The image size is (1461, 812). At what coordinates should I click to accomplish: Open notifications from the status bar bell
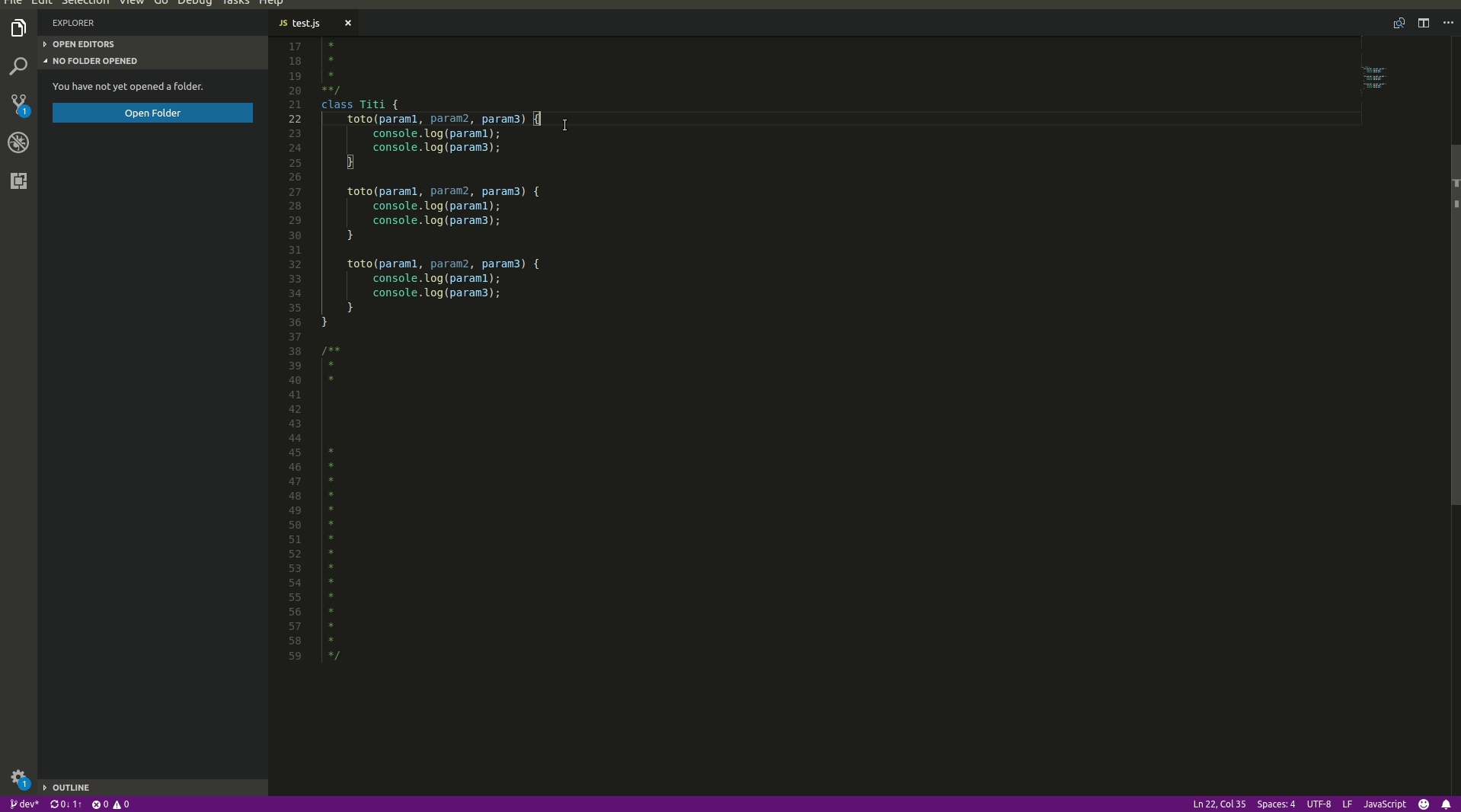[1447, 804]
